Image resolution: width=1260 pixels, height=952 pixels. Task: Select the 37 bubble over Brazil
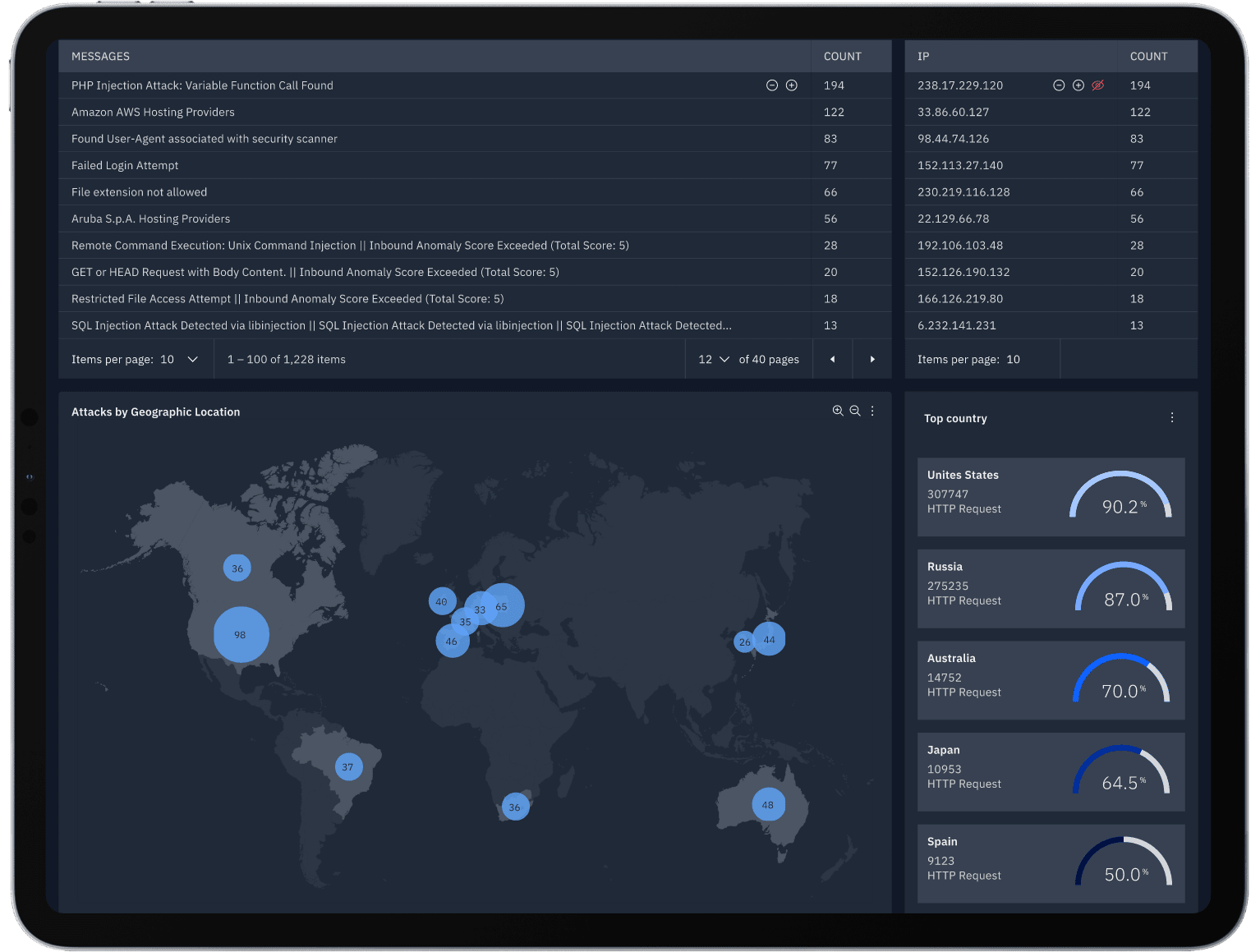pos(348,766)
